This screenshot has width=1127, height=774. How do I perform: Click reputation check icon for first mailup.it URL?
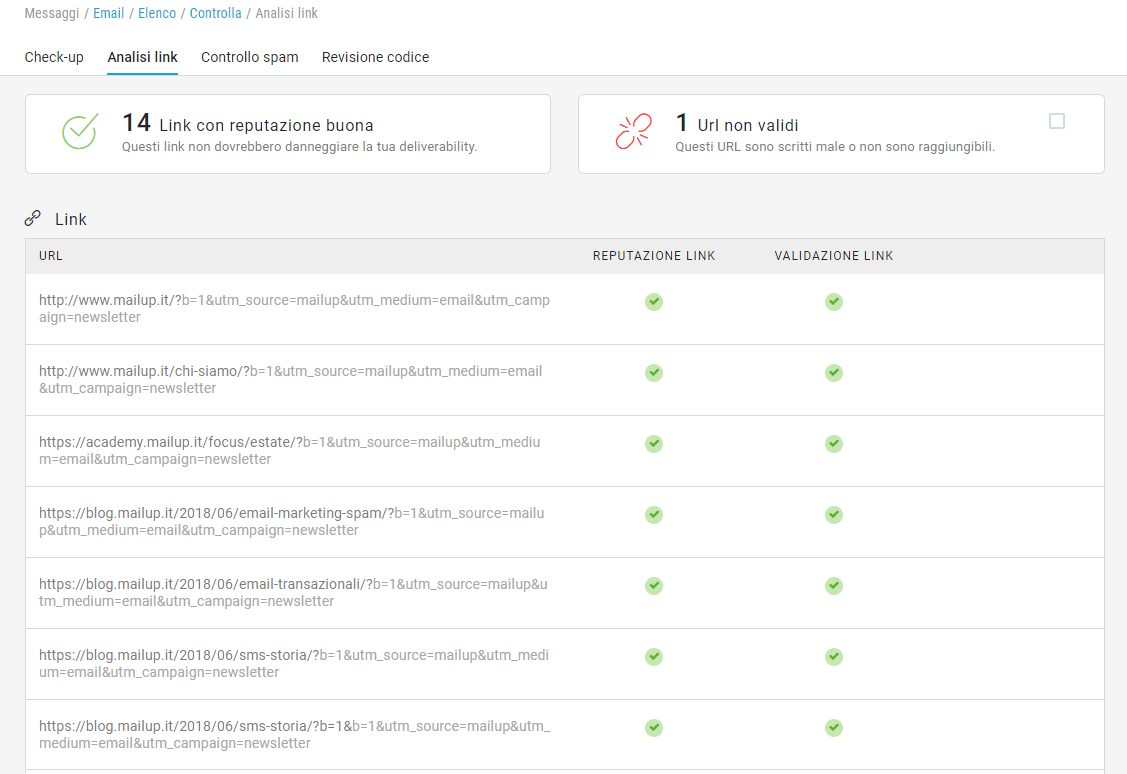point(653,301)
